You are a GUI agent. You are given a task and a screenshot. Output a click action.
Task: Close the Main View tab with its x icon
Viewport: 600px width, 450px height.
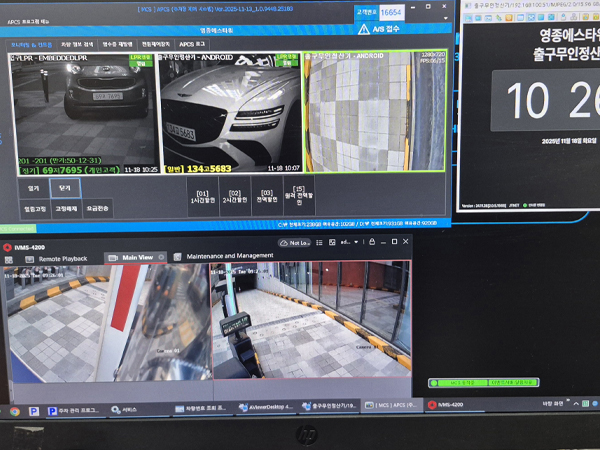(160, 258)
